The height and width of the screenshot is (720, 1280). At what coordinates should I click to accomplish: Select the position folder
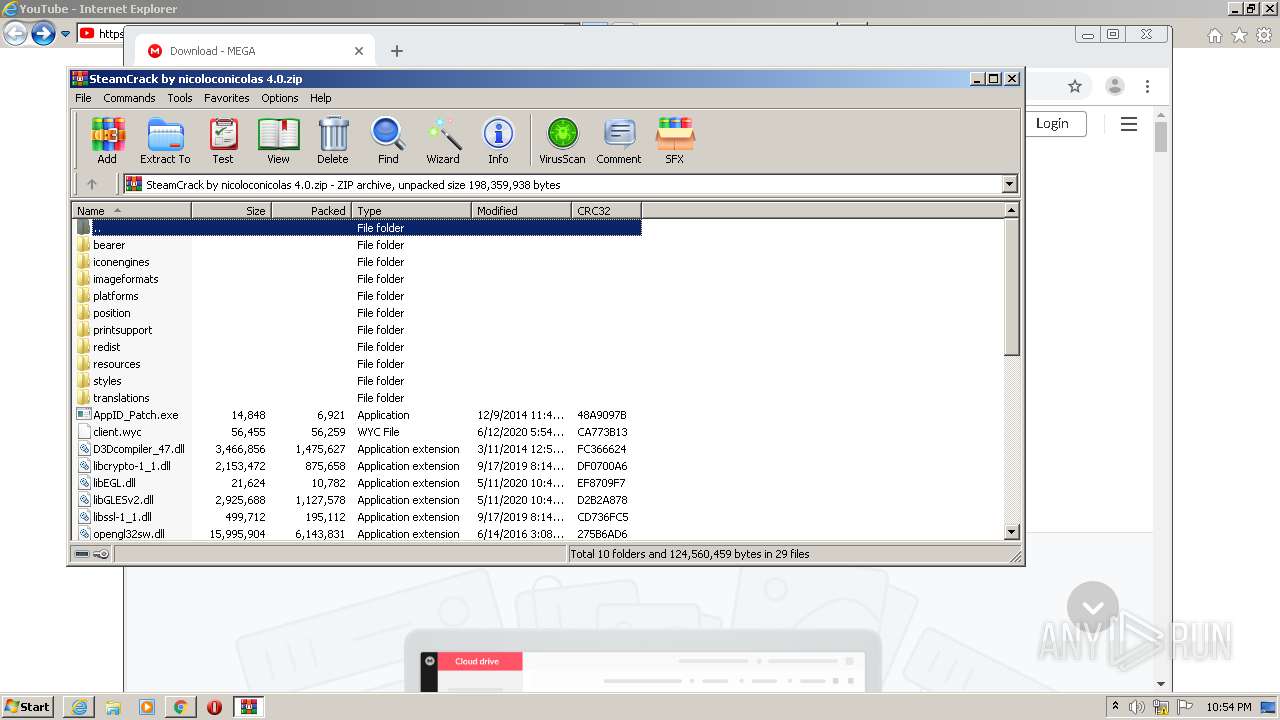click(x=111, y=313)
